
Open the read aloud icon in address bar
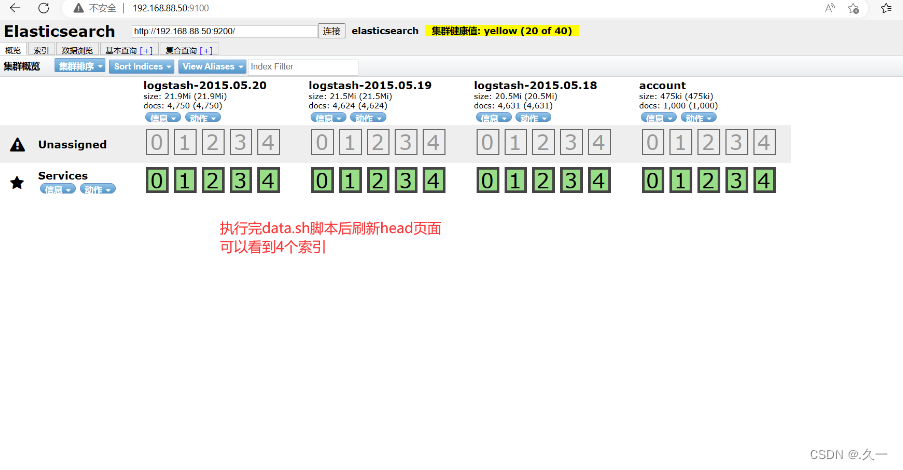[830, 8]
